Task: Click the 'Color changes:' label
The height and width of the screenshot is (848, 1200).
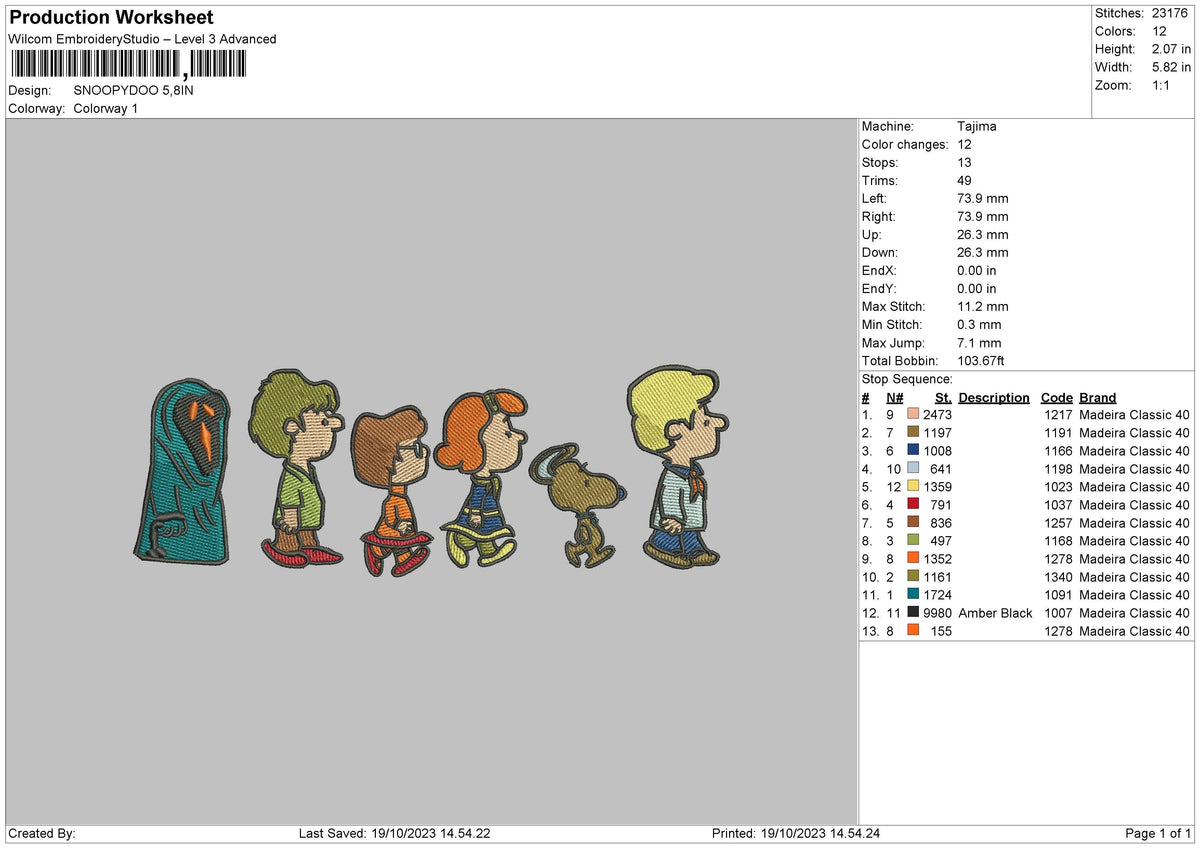Action: (x=905, y=144)
